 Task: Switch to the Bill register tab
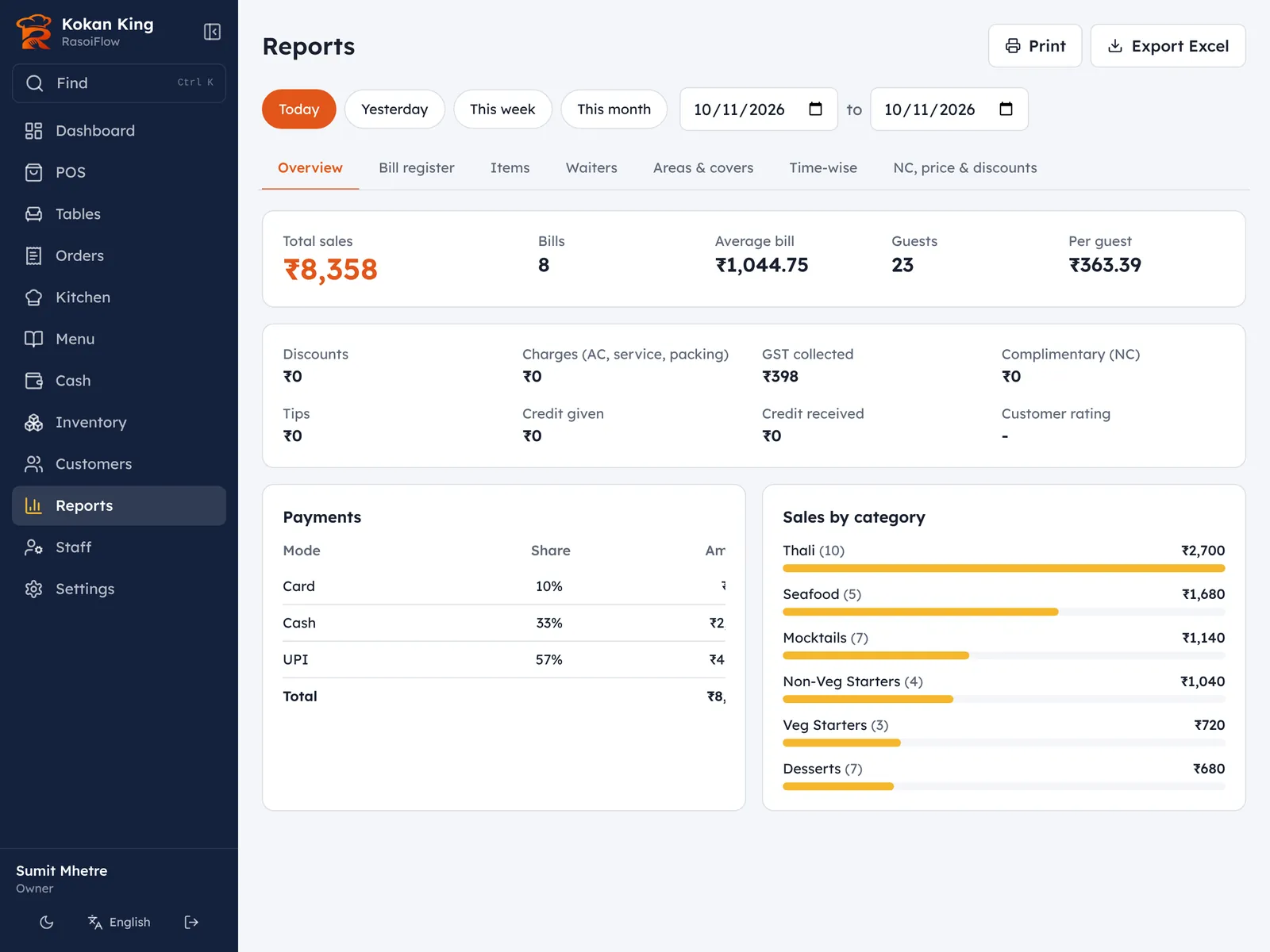click(417, 168)
